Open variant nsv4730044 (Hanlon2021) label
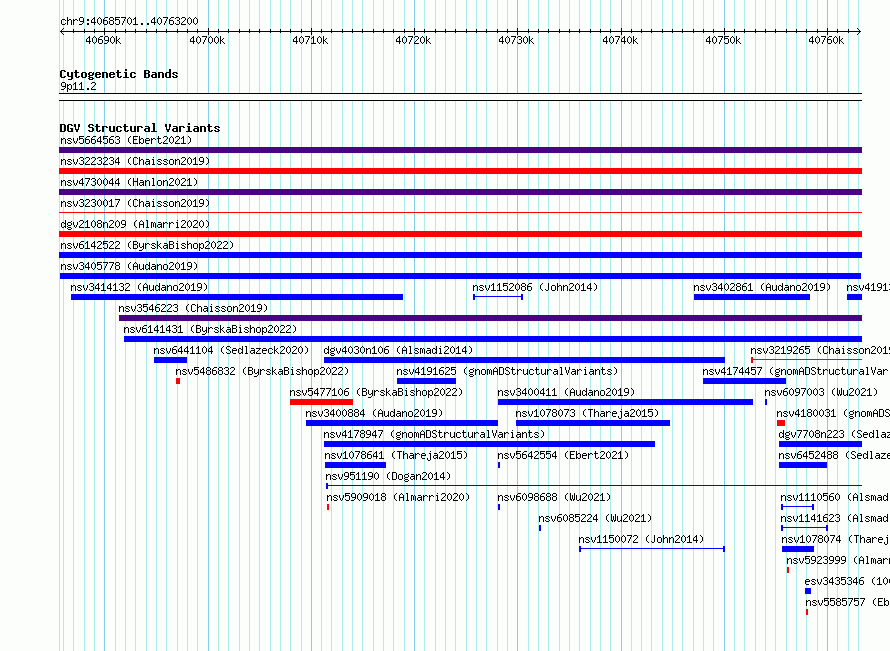The height and width of the screenshot is (651, 890). tap(129, 182)
